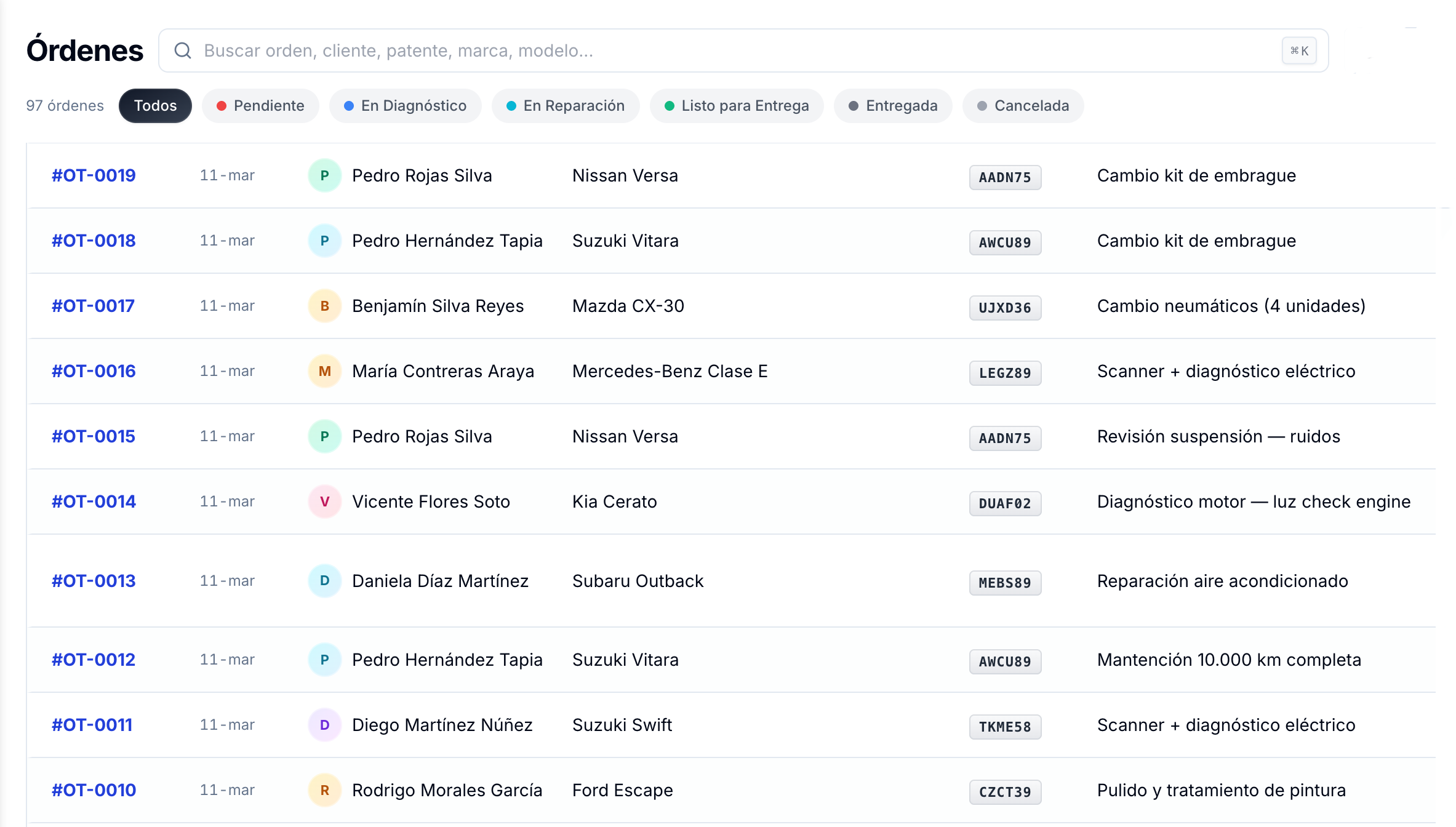Image resolution: width=1456 pixels, height=827 pixels.
Task: Open order #OT-0018
Action: tap(94, 241)
